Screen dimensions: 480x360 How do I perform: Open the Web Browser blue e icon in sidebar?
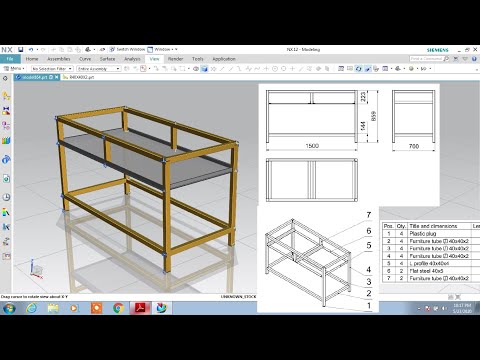click(x=6, y=160)
